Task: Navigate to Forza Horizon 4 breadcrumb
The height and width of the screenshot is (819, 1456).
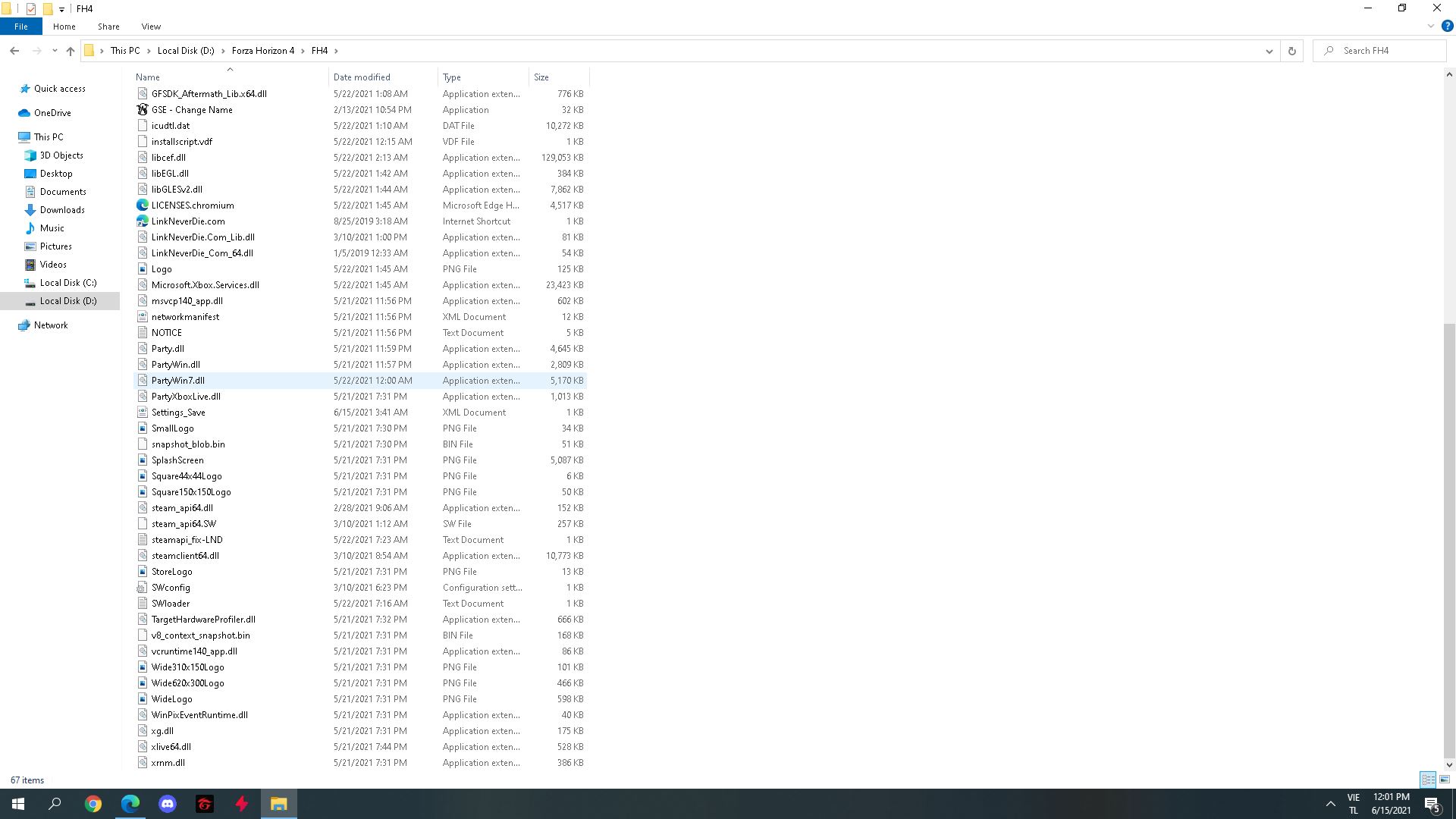Action: (x=262, y=51)
